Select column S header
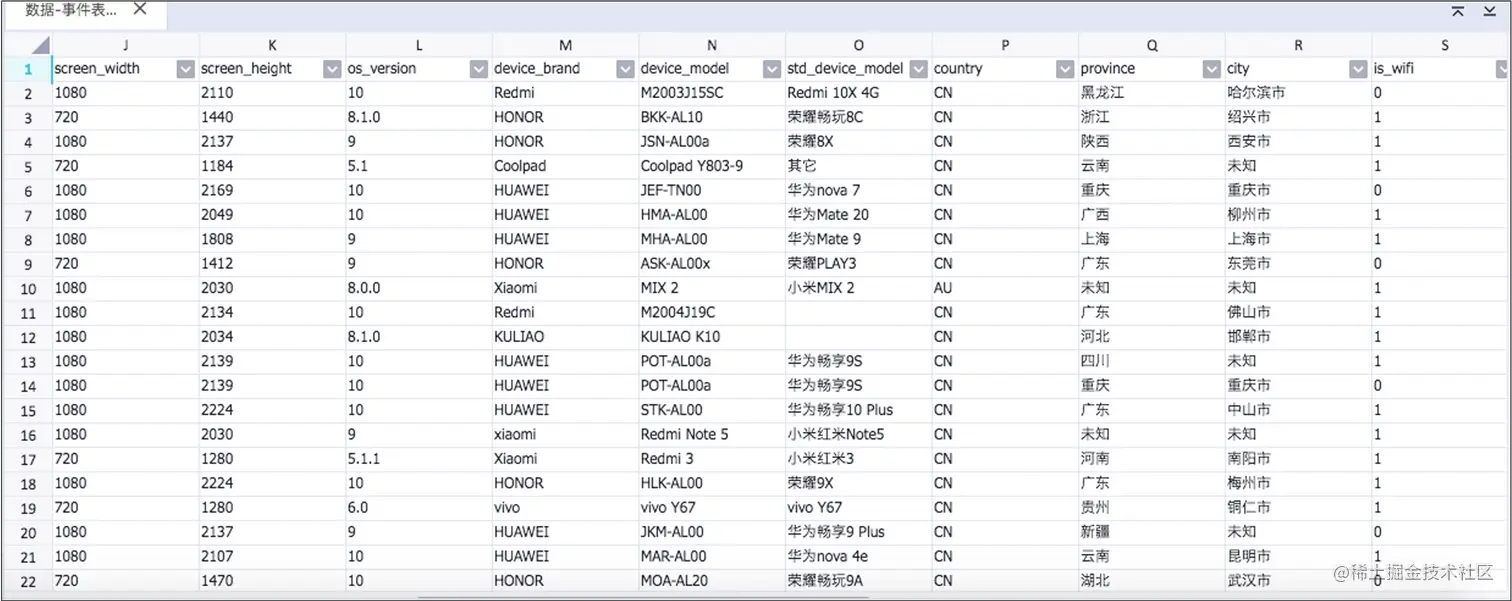 click(x=1441, y=45)
